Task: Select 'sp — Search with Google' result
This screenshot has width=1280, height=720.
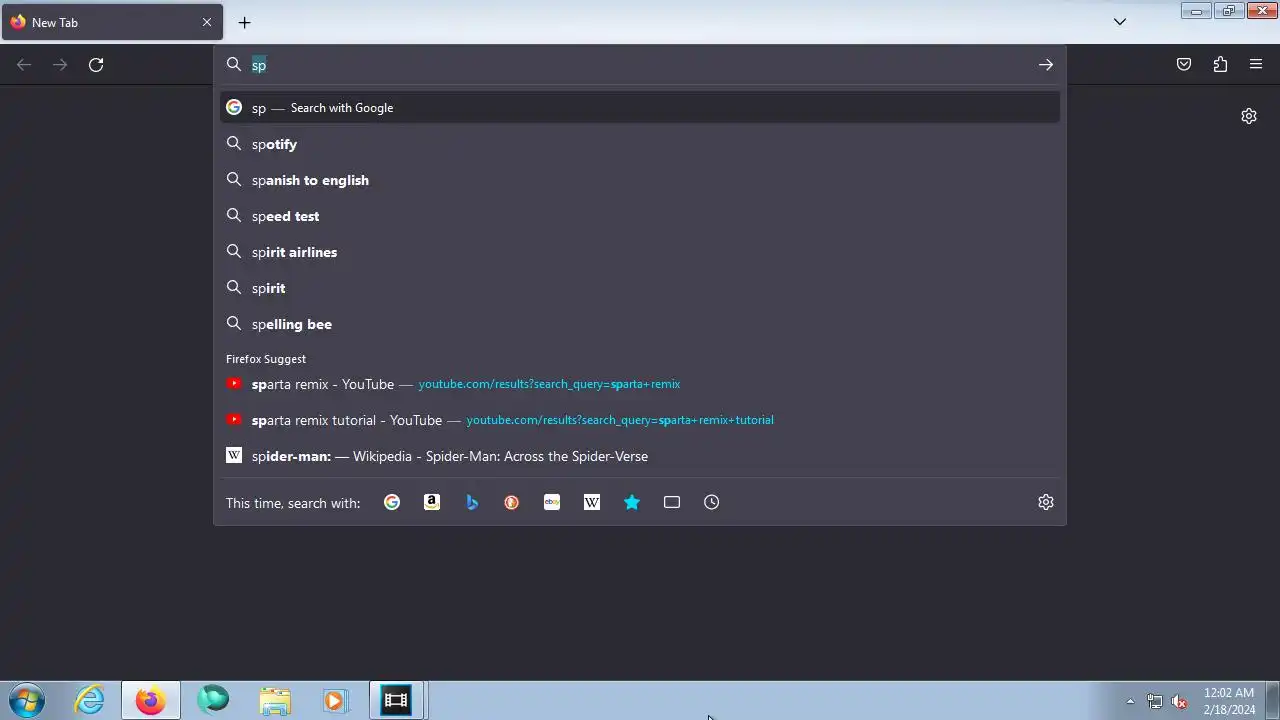Action: 640,108
